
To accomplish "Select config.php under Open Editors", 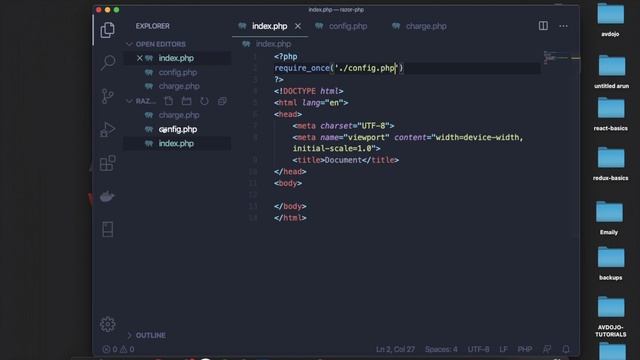I will coord(178,72).
